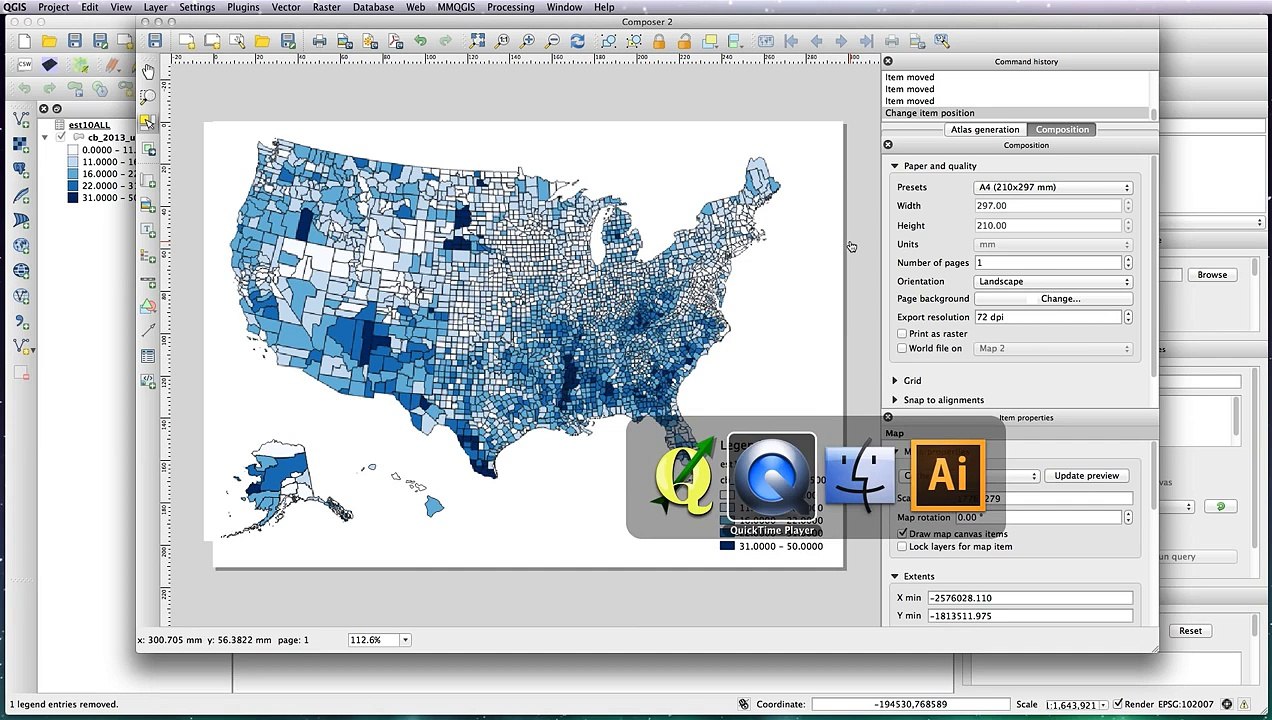This screenshot has width=1272, height=720.
Task: Choose the Add new map tool
Action: (x=148, y=179)
